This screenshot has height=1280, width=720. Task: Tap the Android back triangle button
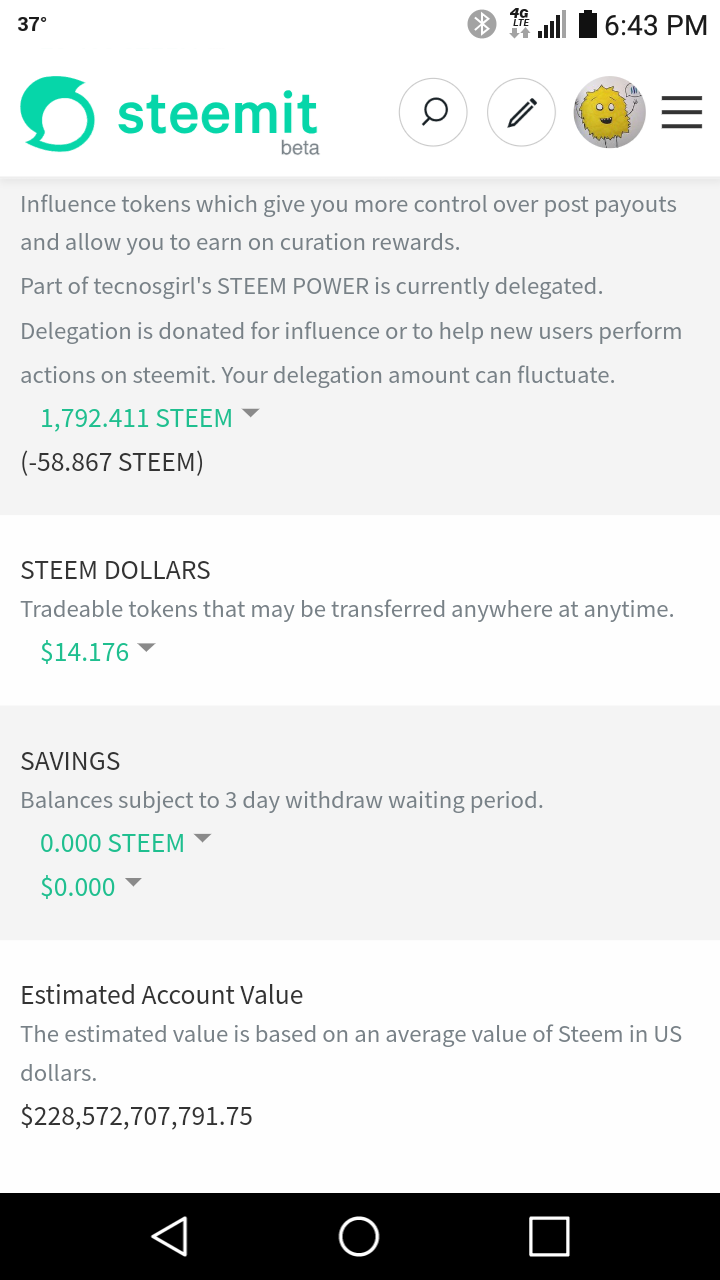click(169, 1236)
